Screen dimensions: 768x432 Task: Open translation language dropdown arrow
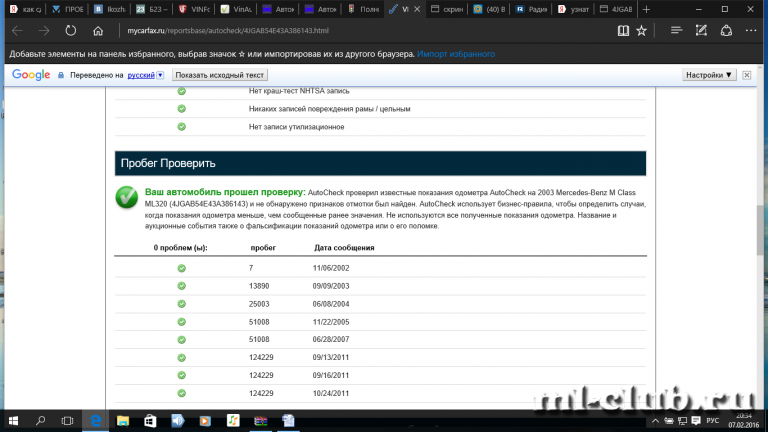(x=160, y=75)
